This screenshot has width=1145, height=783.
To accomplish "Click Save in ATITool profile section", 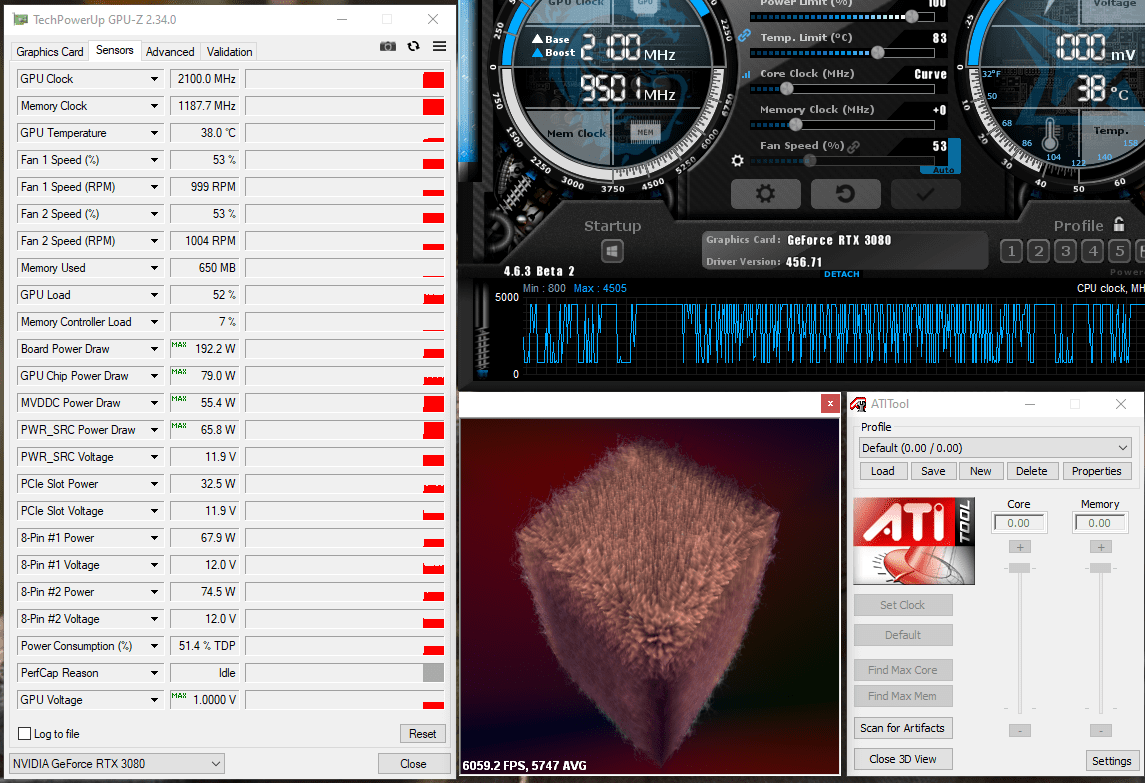I will (933, 471).
